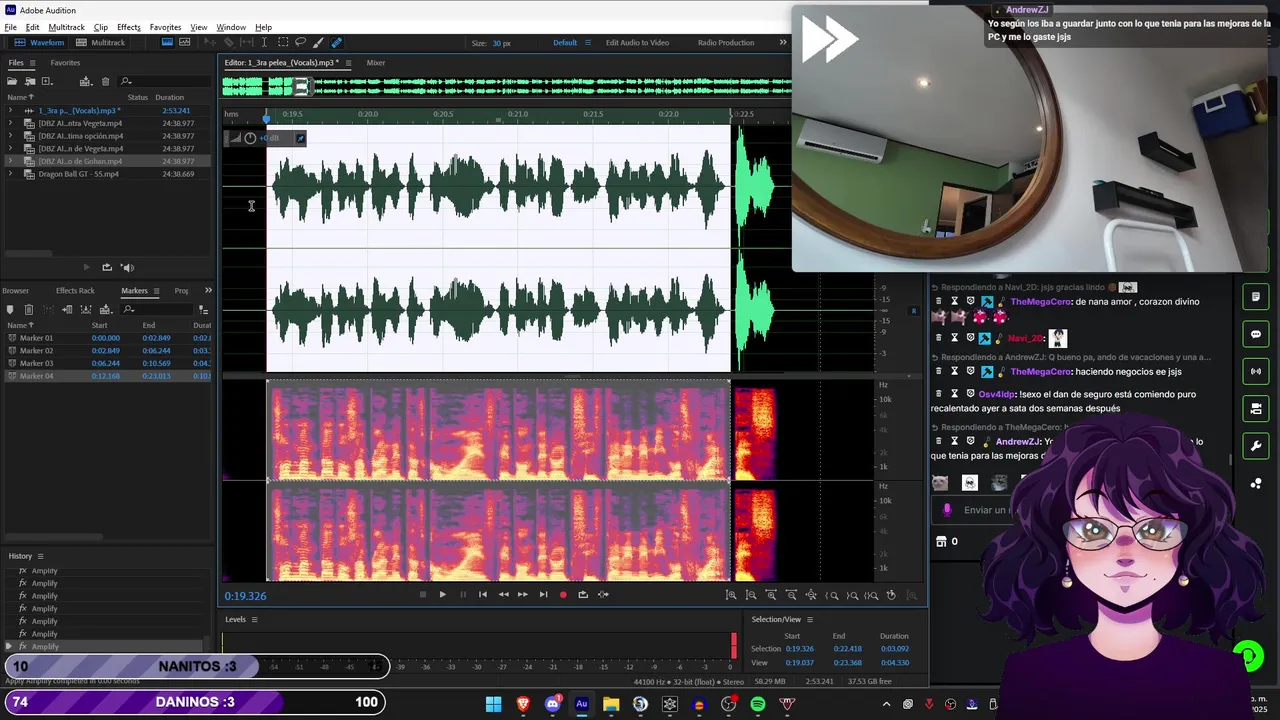The width and height of the screenshot is (1280, 720).
Task: Click Zoom Out Amplitude icon
Action: coord(751,595)
